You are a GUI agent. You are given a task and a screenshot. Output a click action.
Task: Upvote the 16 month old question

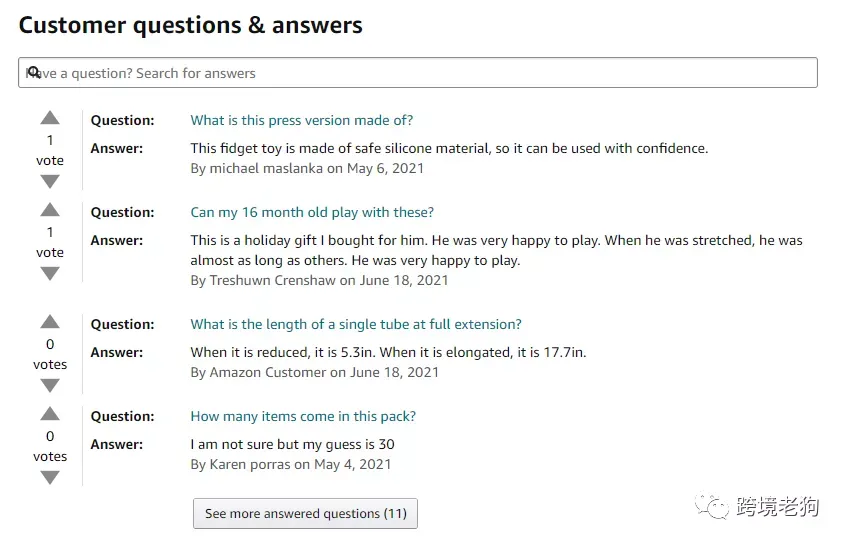[x=50, y=210]
